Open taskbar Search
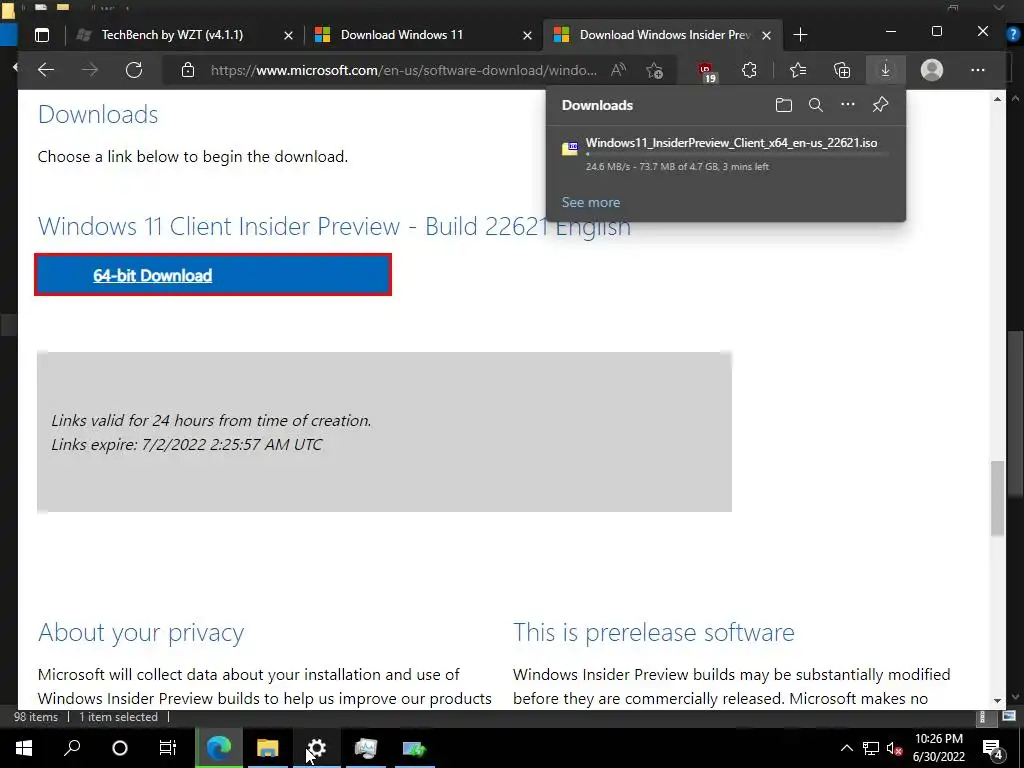The image size is (1024, 768). click(x=72, y=748)
